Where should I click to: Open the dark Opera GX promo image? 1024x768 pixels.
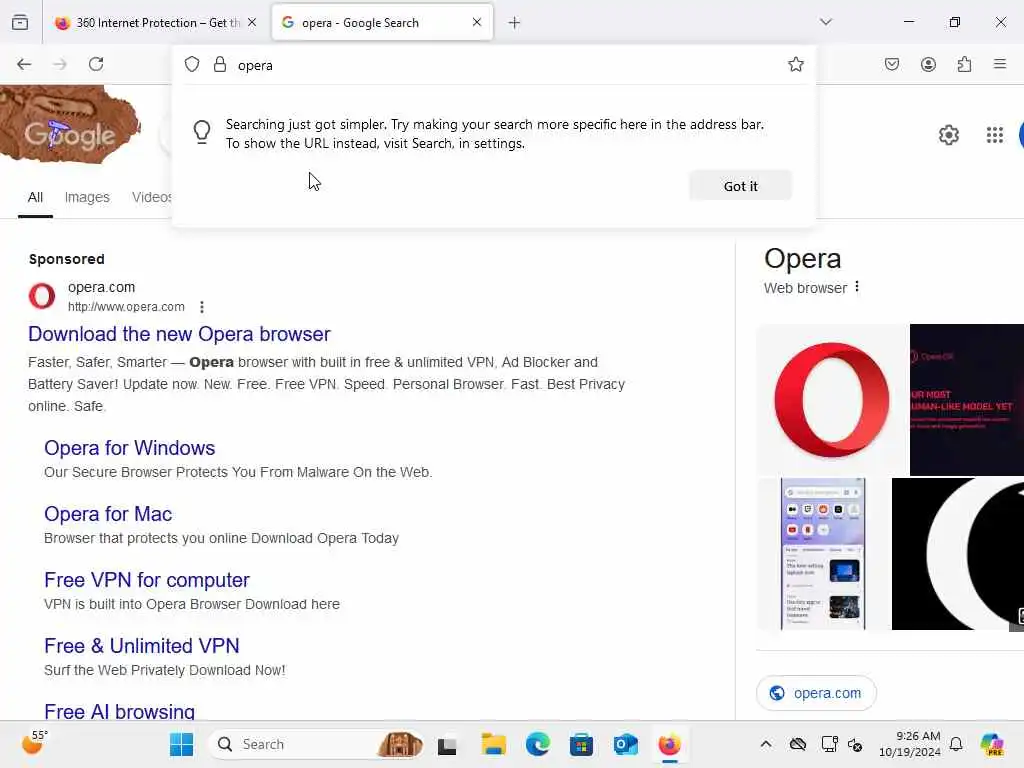pos(967,400)
